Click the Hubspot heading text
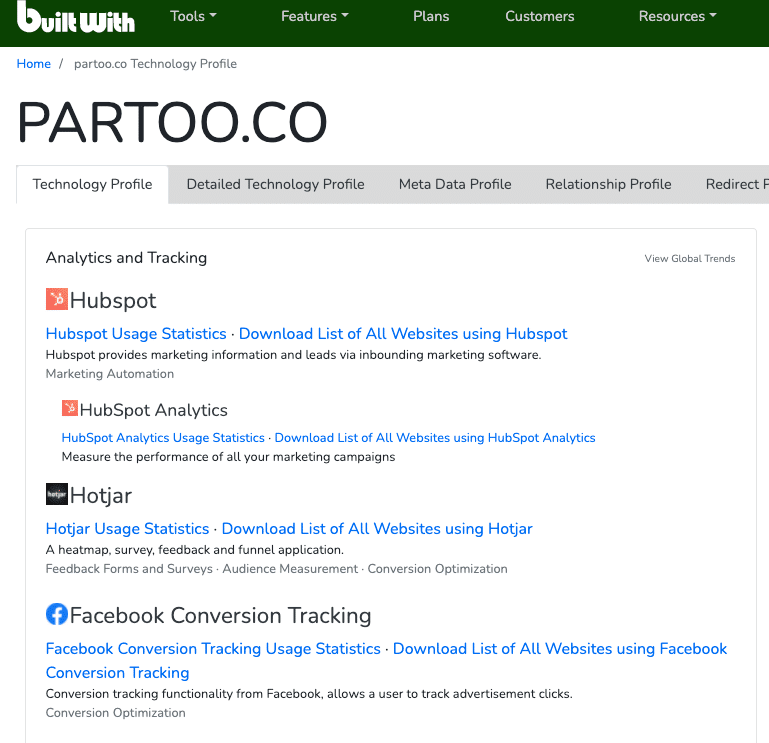 click(x=113, y=300)
